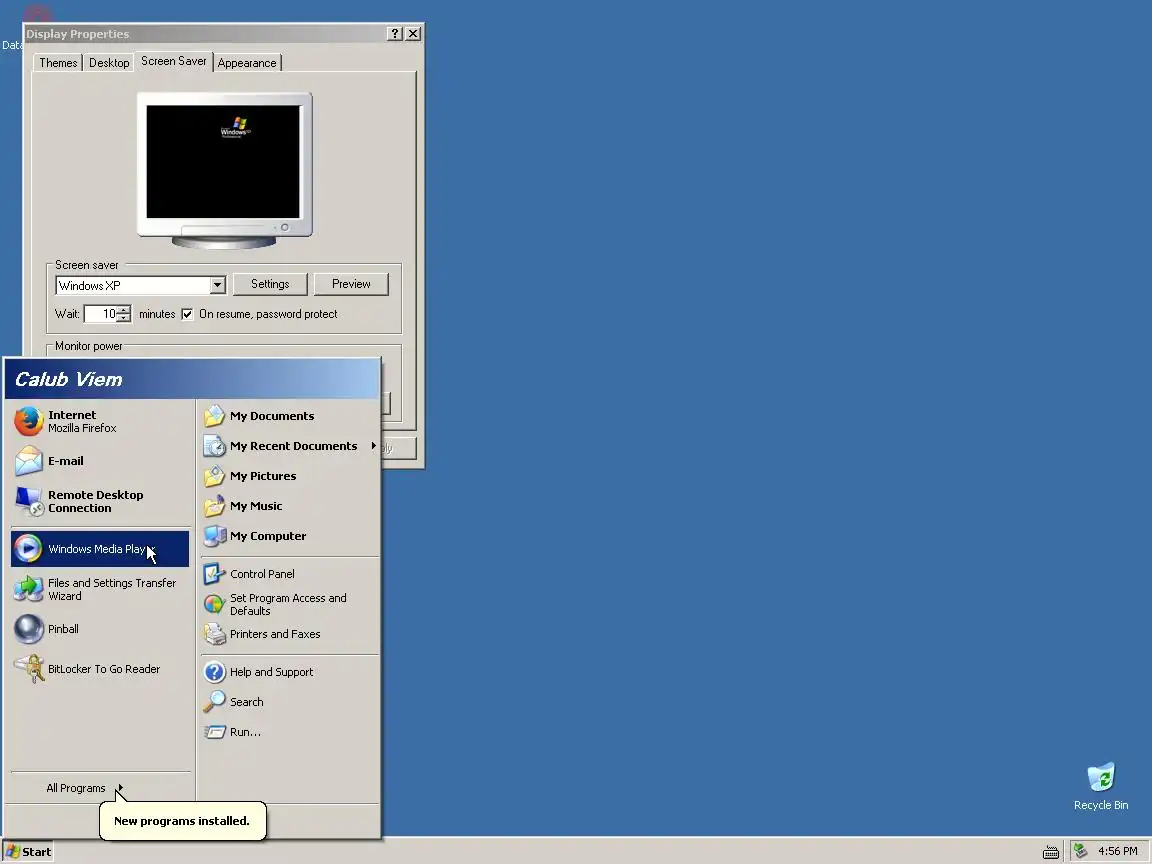
Task: Select the Screen Saver tab
Action: point(173,61)
